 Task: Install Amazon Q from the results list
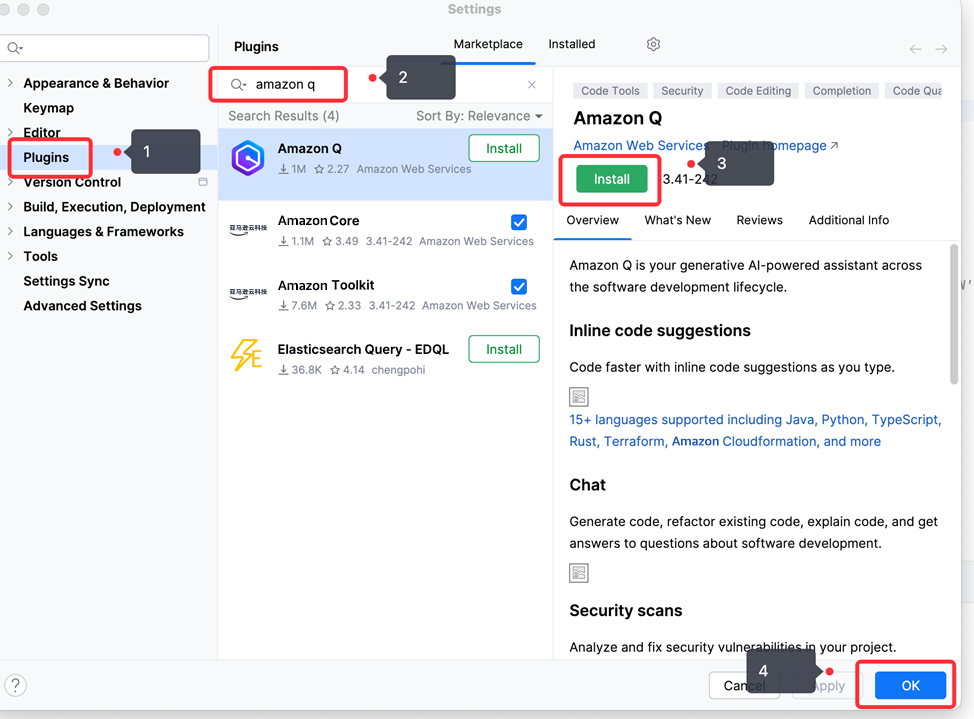pos(504,149)
